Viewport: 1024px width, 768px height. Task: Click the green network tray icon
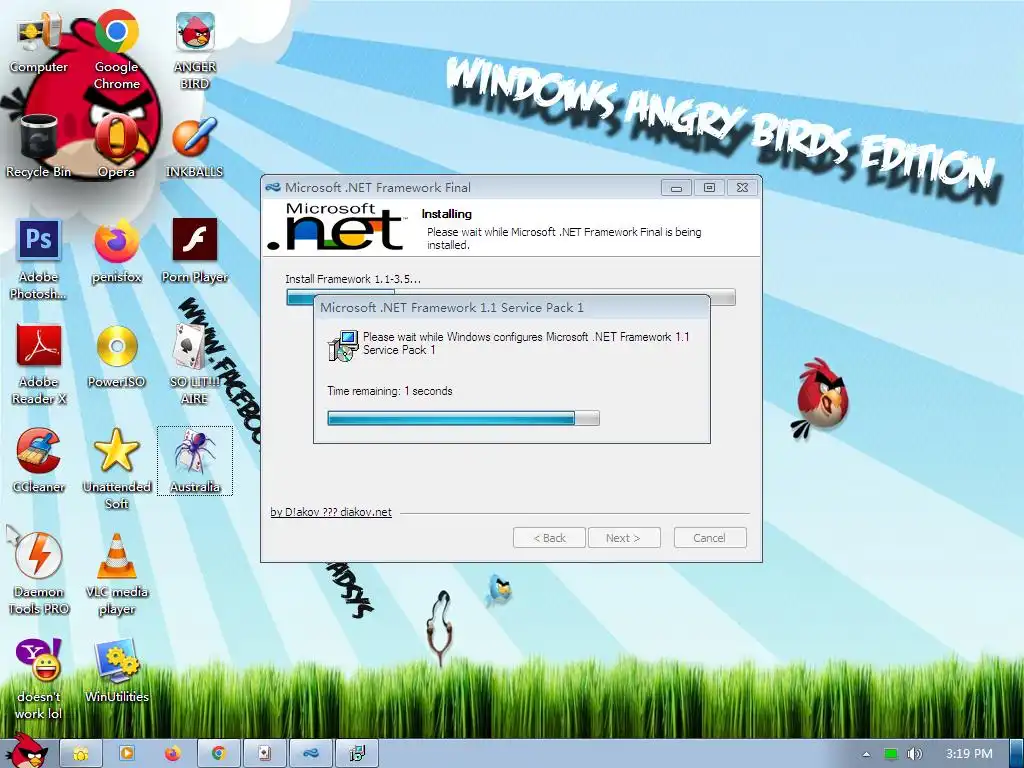(x=891, y=754)
